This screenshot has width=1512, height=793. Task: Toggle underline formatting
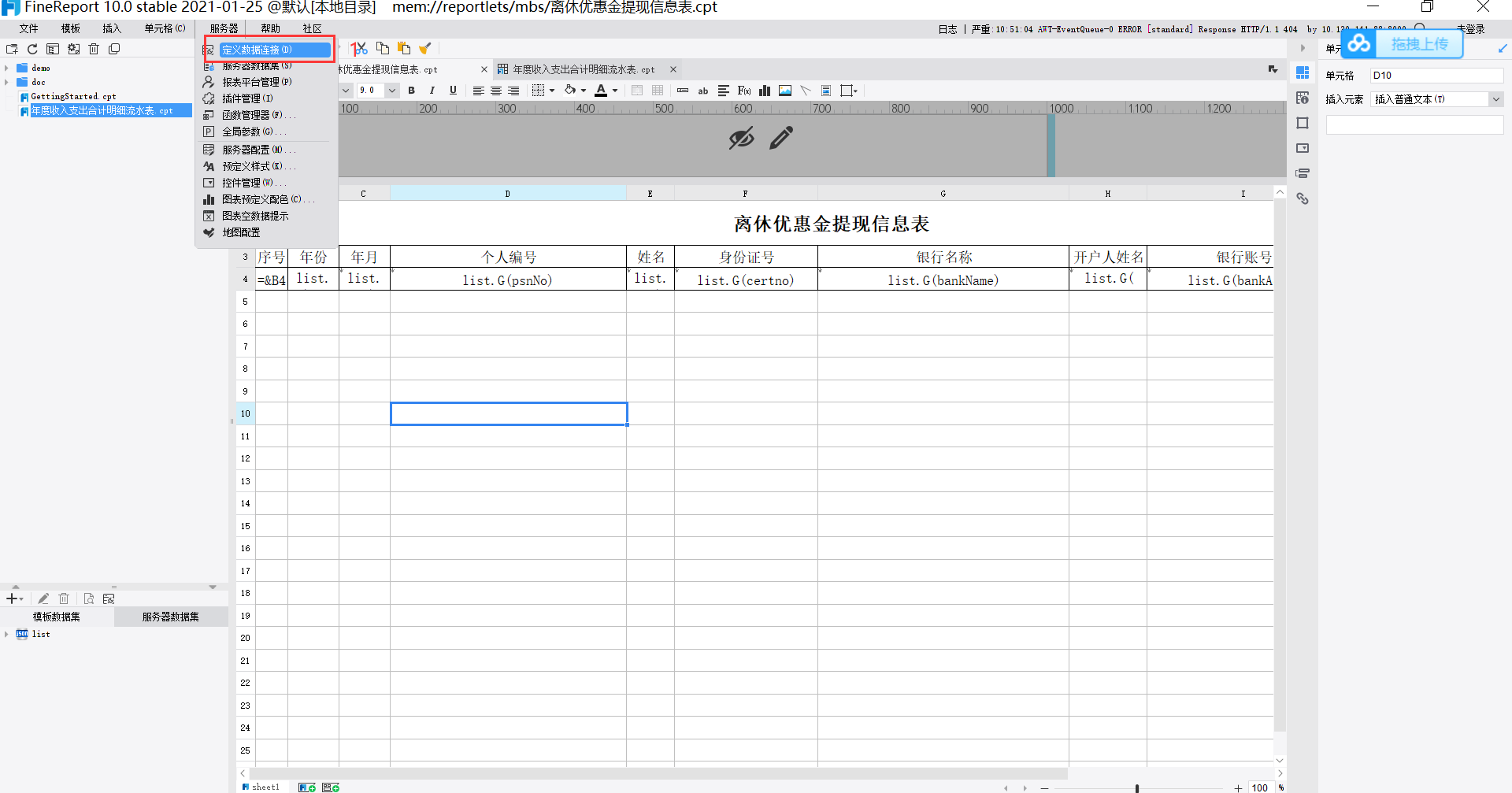(453, 91)
